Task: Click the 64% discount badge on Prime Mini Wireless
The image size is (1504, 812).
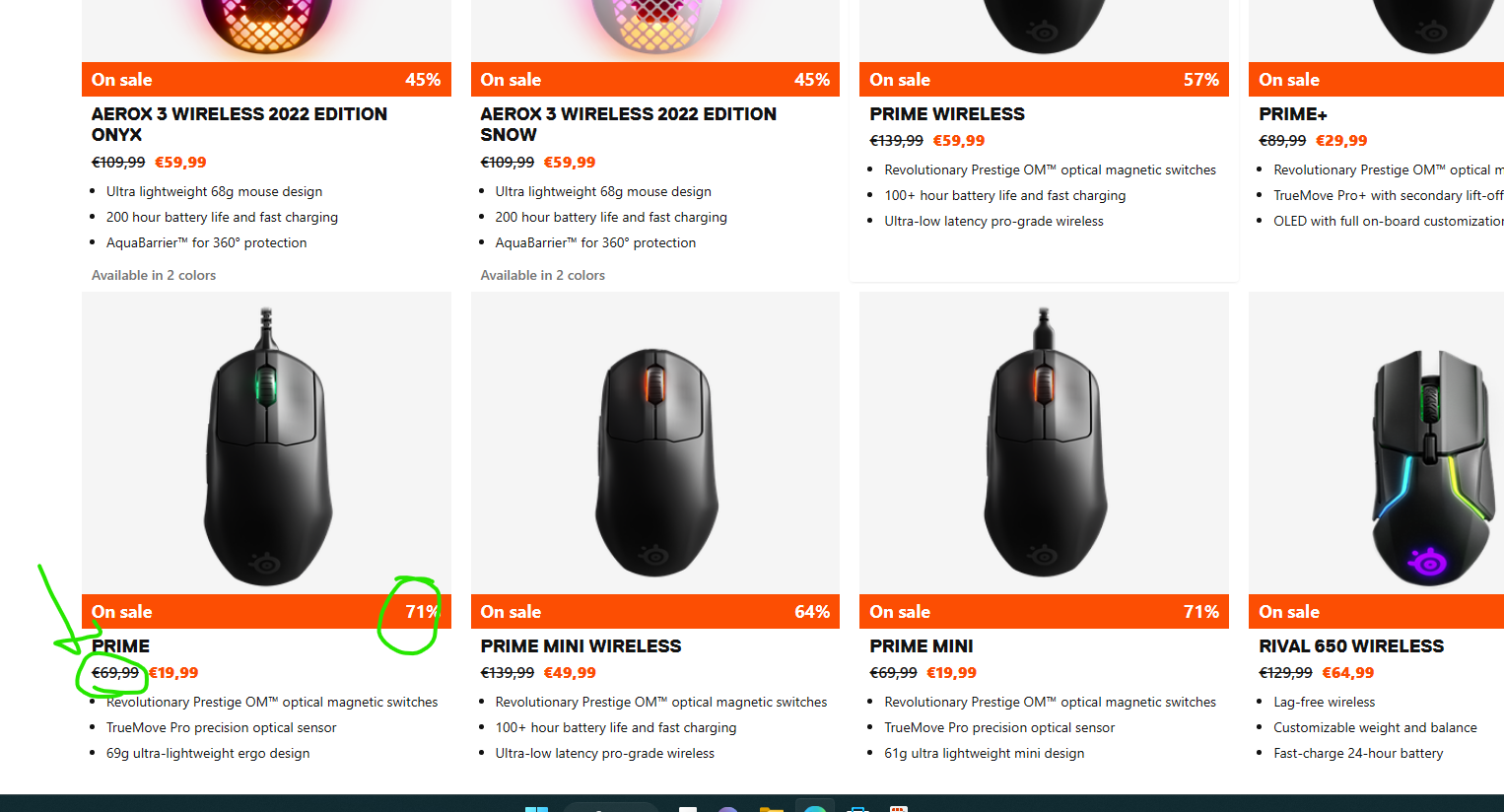Action: [812, 612]
